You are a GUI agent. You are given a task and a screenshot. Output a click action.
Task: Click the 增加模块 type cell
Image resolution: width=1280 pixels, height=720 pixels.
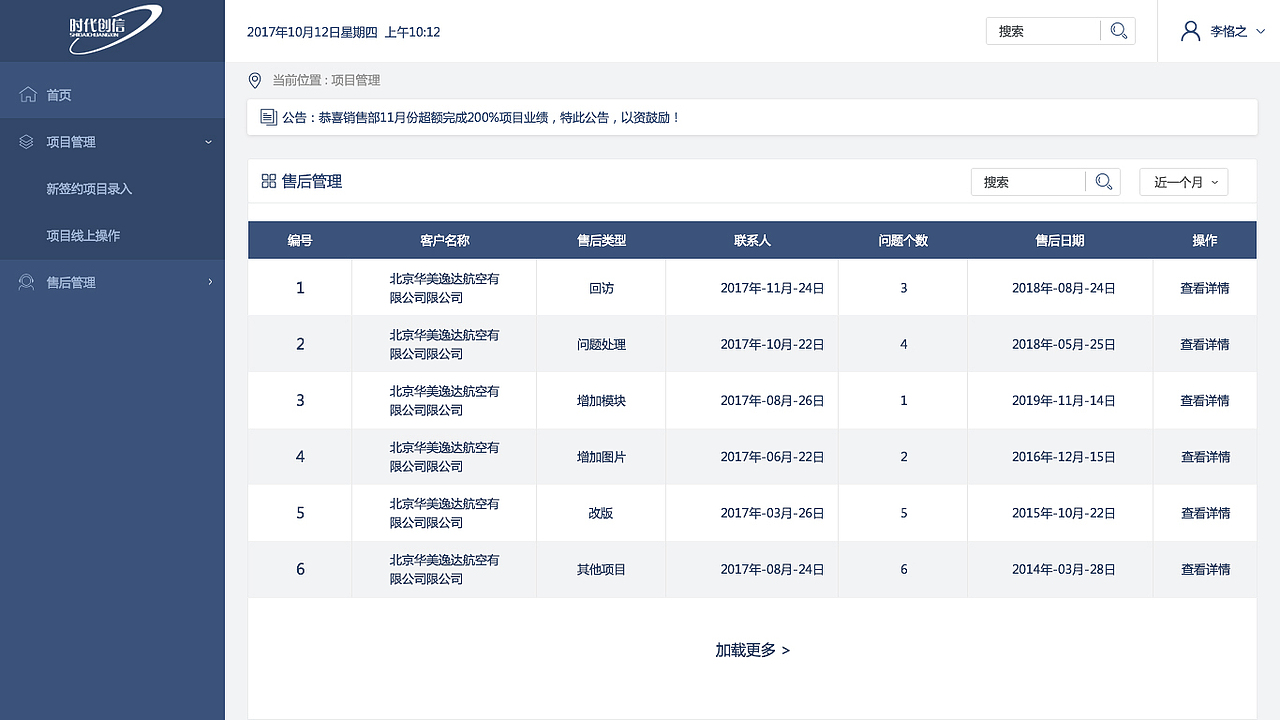pos(601,401)
